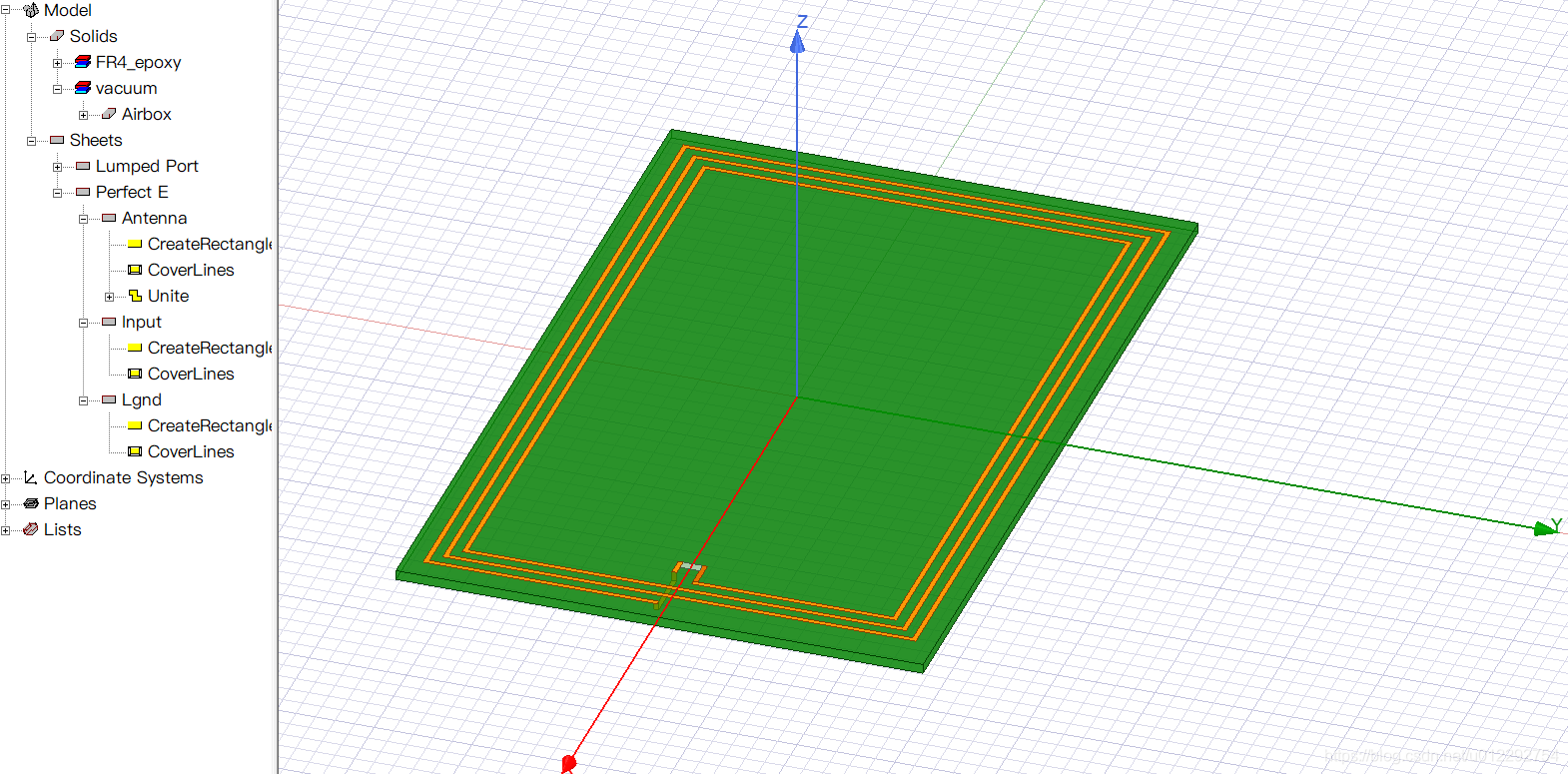The image size is (1568, 774).
Task: Click the Unite operation icon
Action: 135,296
